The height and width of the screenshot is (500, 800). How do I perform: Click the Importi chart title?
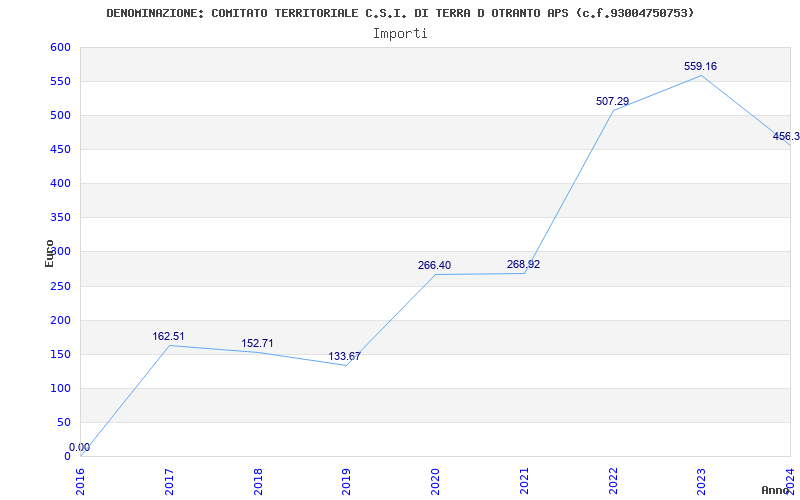(400, 34)
